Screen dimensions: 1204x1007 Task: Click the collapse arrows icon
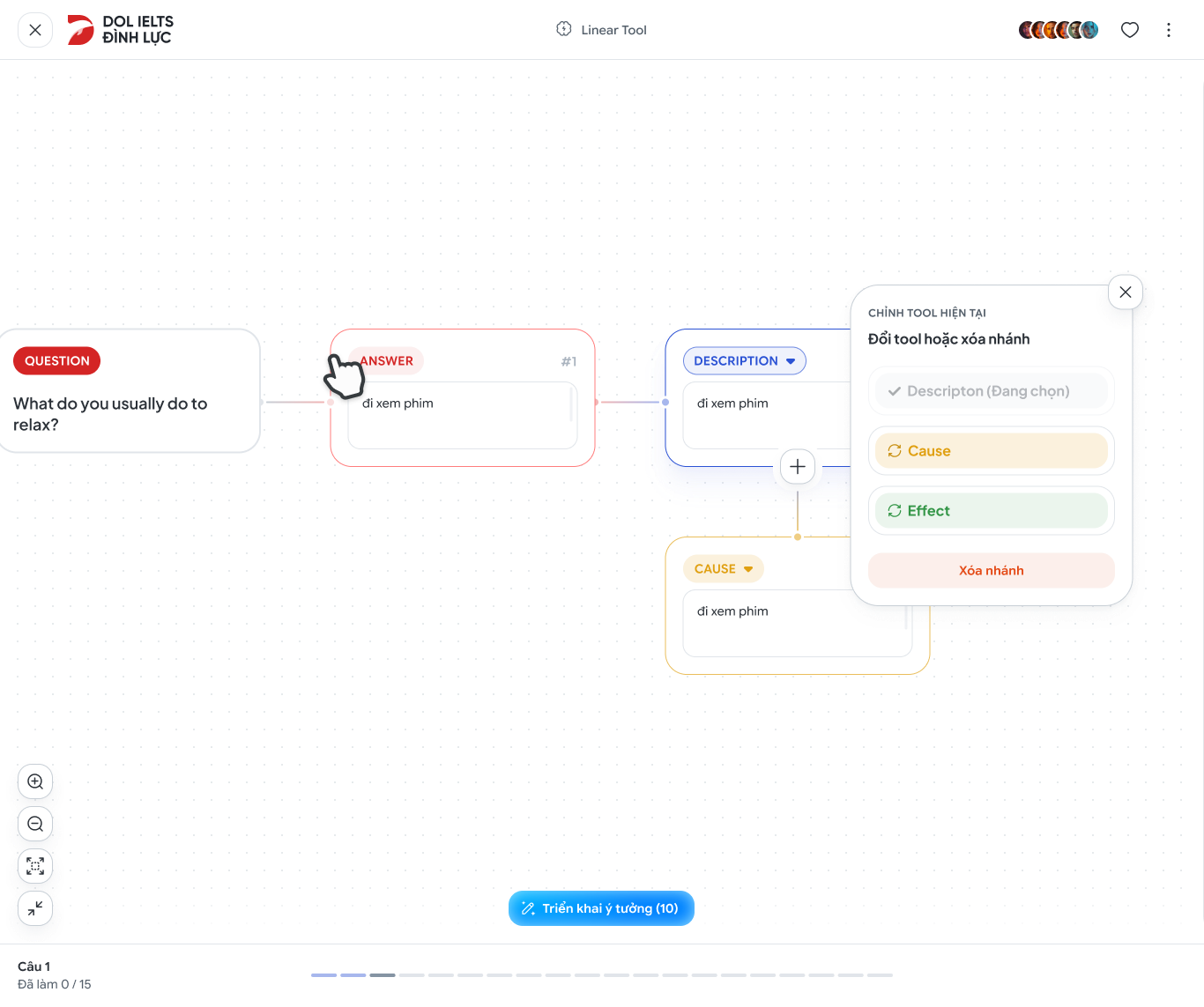point(35,908)
